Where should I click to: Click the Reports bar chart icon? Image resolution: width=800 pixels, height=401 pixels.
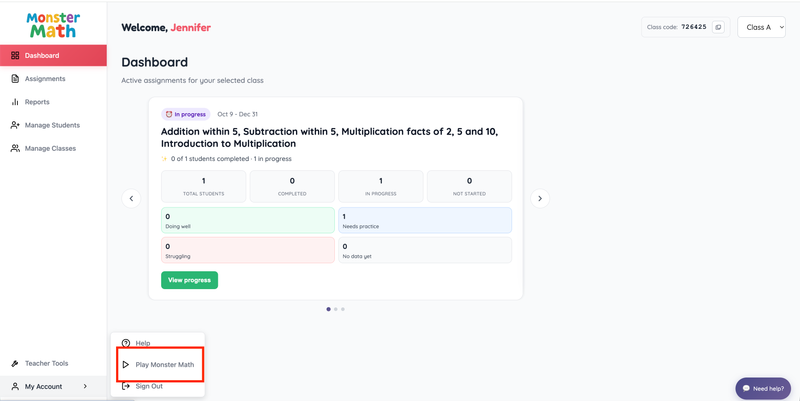(x=15, y=102)
